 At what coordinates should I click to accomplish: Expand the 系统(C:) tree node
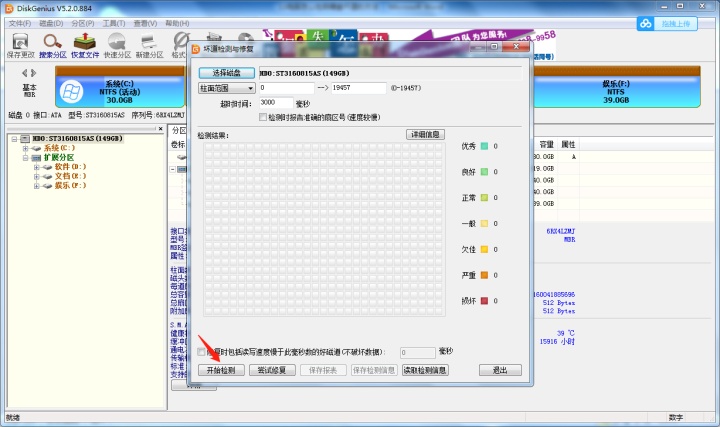25,148
